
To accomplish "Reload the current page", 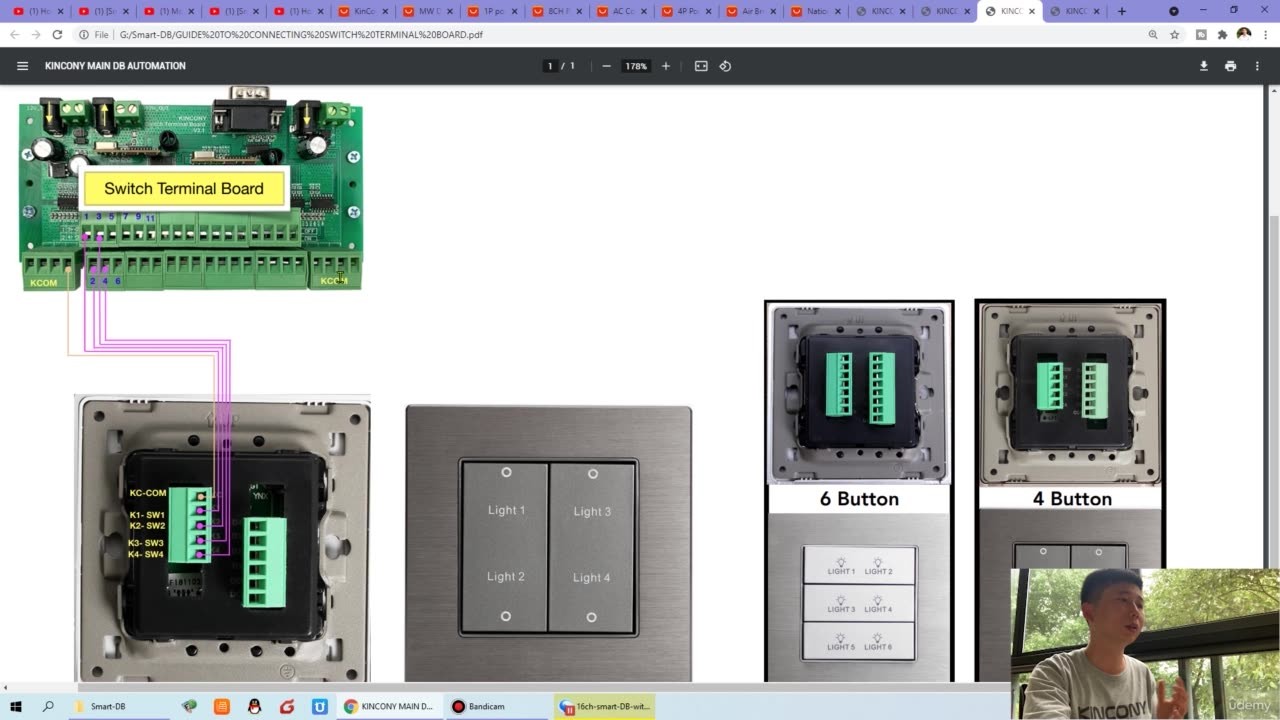I will pyautogui.click(x=57, y=34).
